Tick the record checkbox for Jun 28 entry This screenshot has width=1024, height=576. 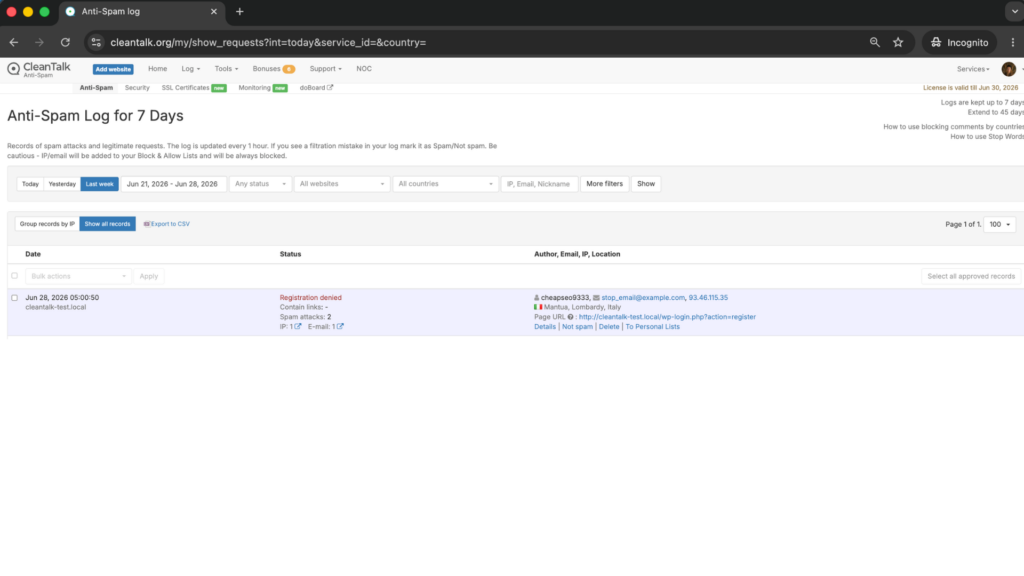[x=14, y=298]
